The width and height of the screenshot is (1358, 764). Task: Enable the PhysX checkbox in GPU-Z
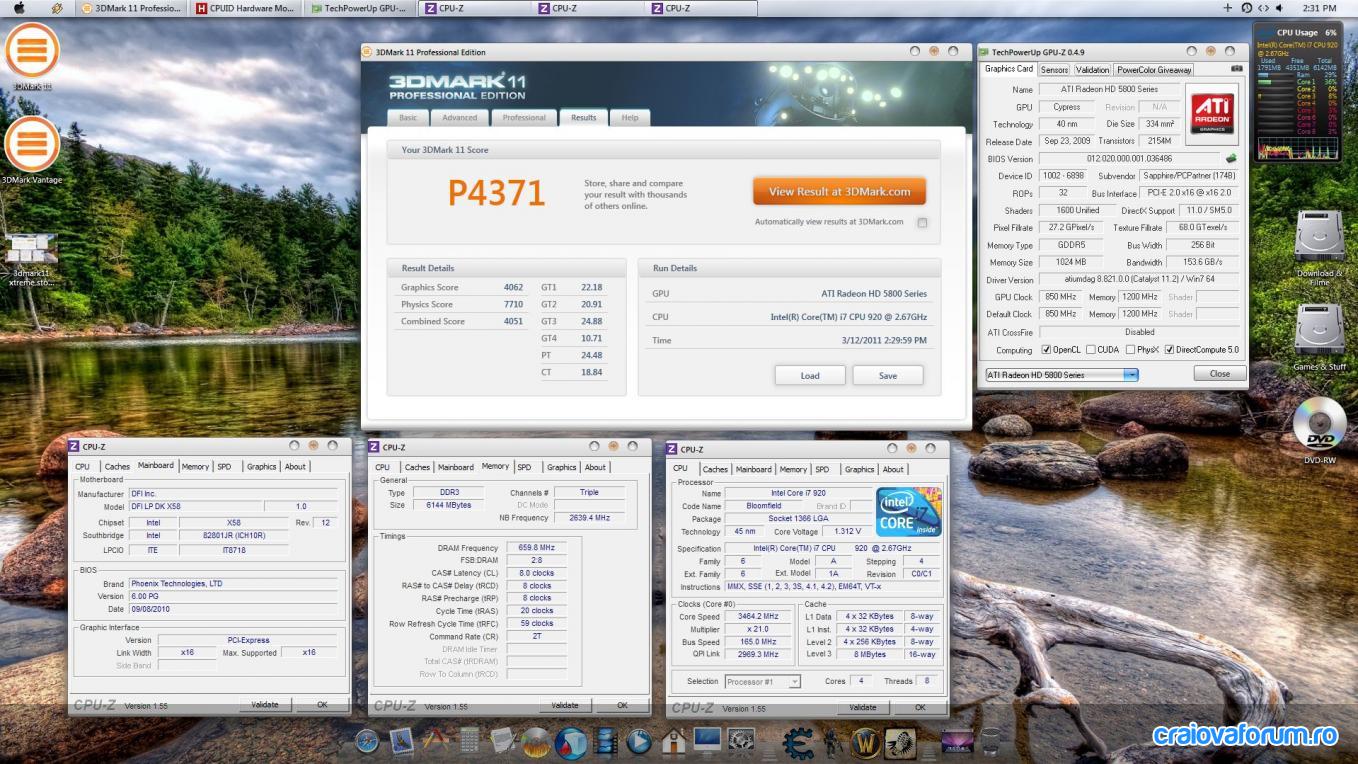coord(1130,350)
